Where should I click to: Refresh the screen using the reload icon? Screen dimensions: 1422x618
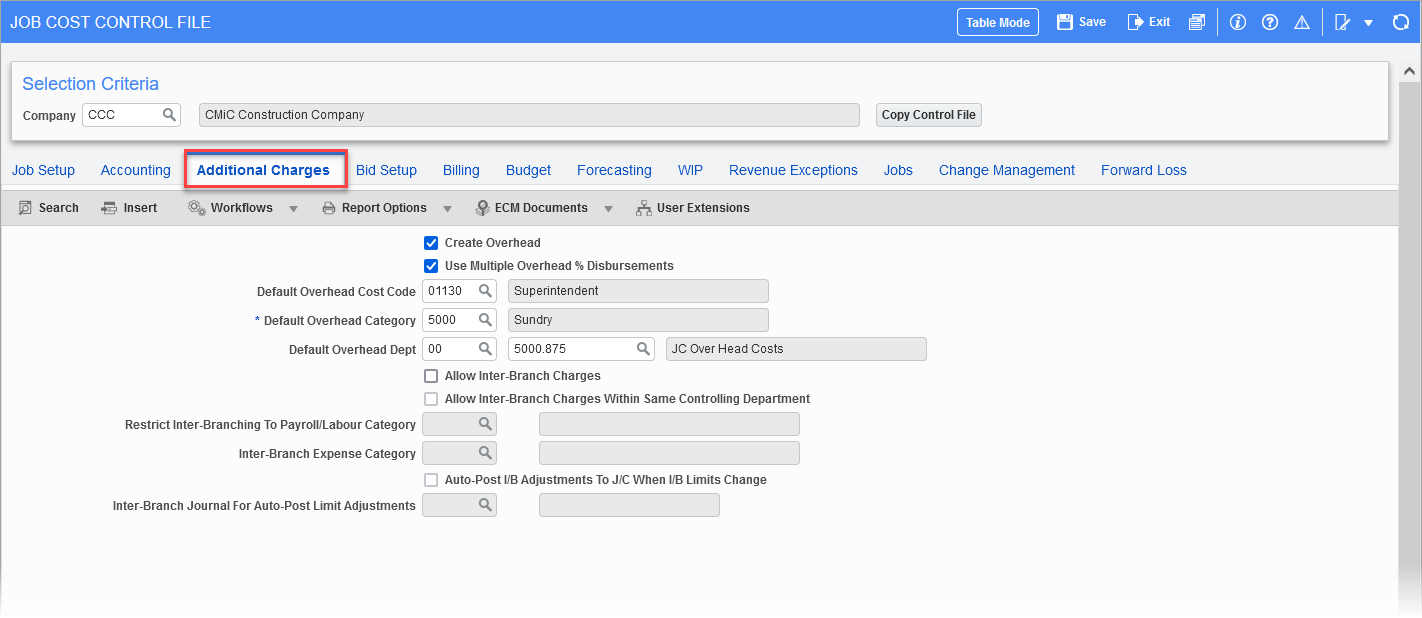(1401, 21)
